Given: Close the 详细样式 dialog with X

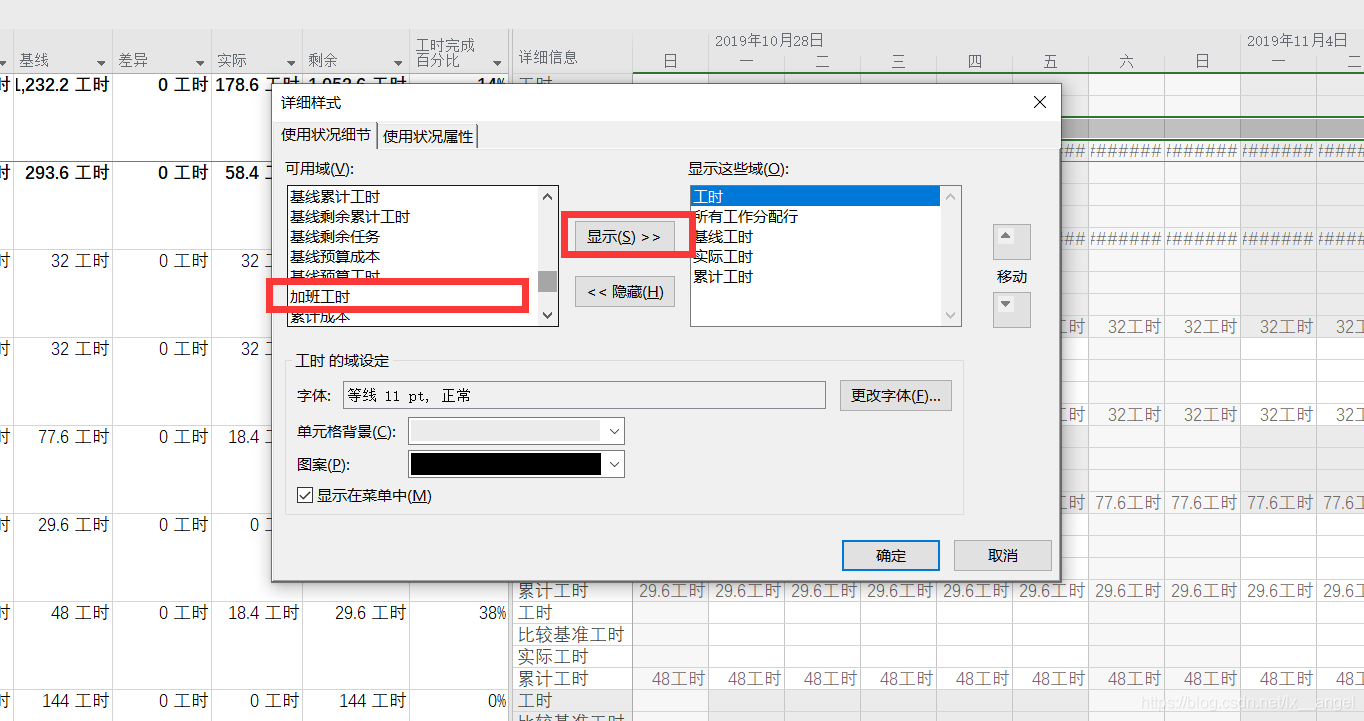Looking at the screenshot, I should [x=1039, y=102].
